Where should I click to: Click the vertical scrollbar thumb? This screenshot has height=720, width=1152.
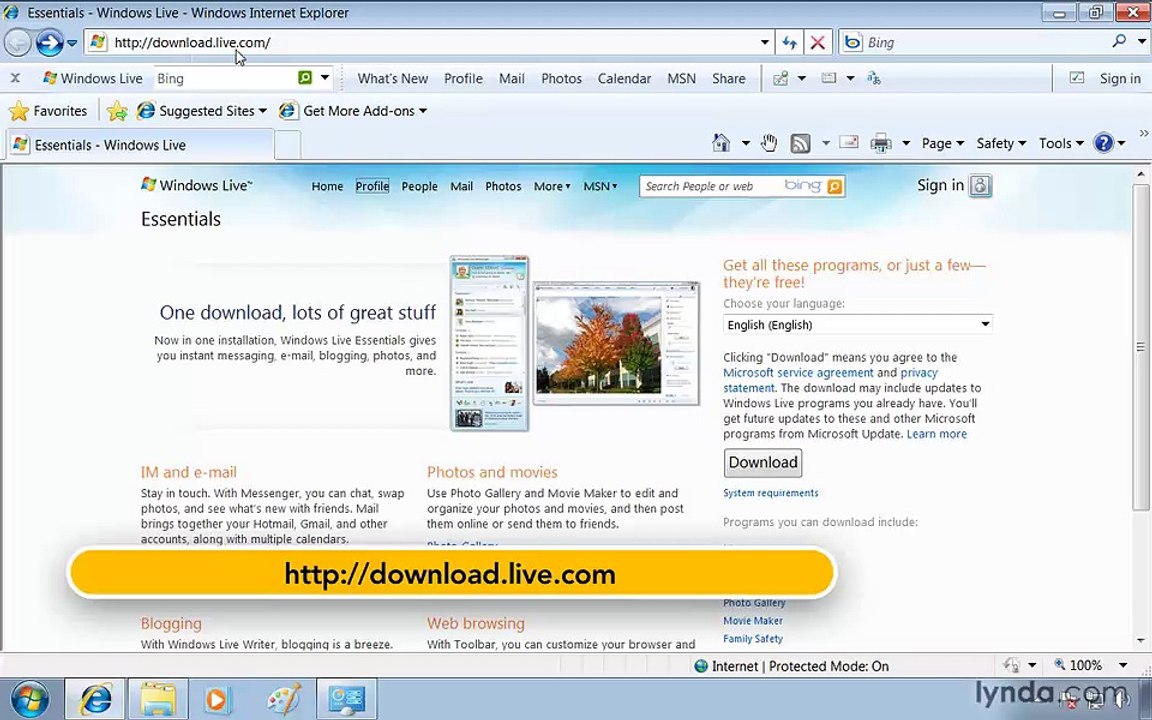[x=1140, y=347]
